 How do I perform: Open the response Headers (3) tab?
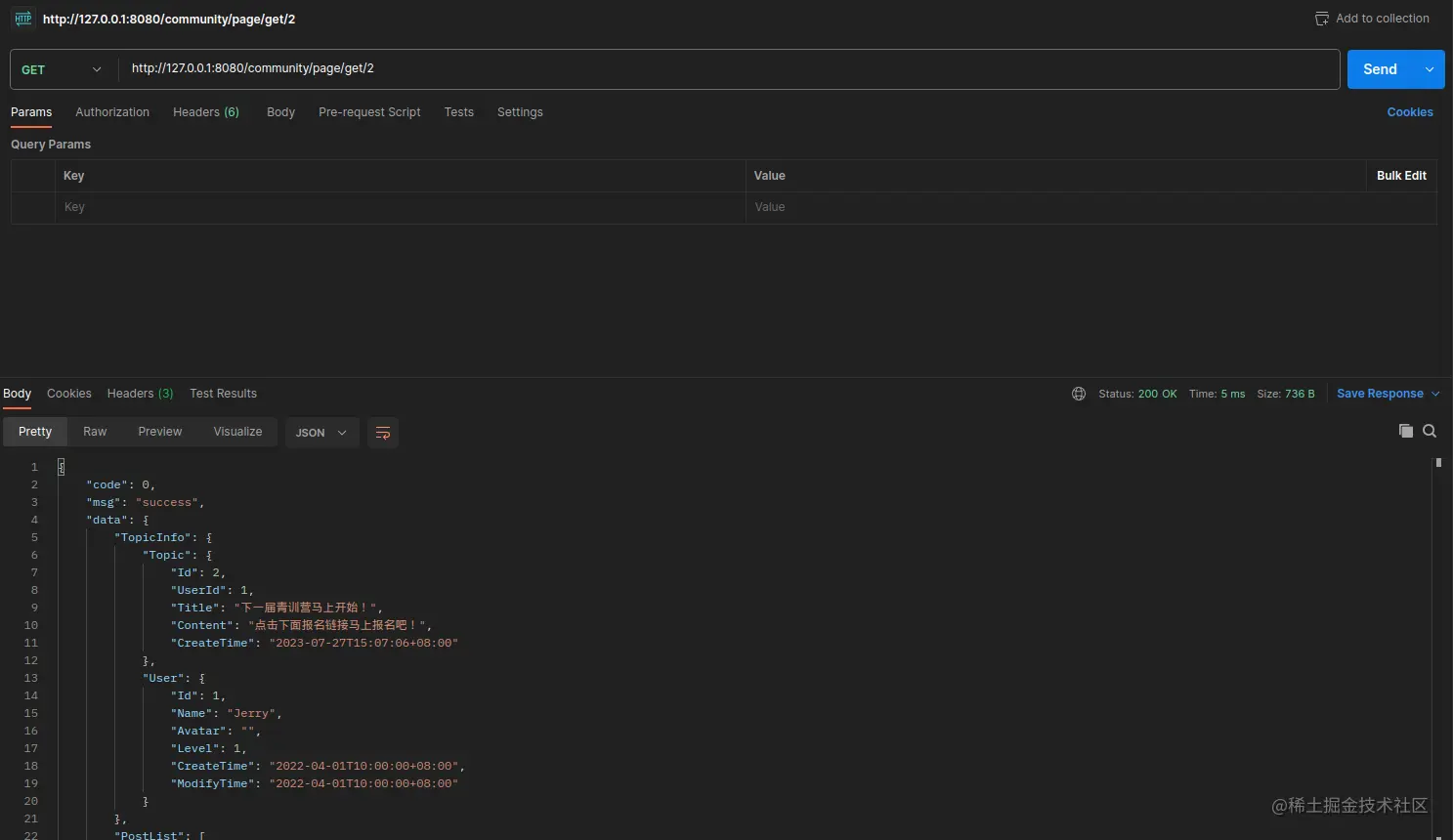[x=141, y=394]
